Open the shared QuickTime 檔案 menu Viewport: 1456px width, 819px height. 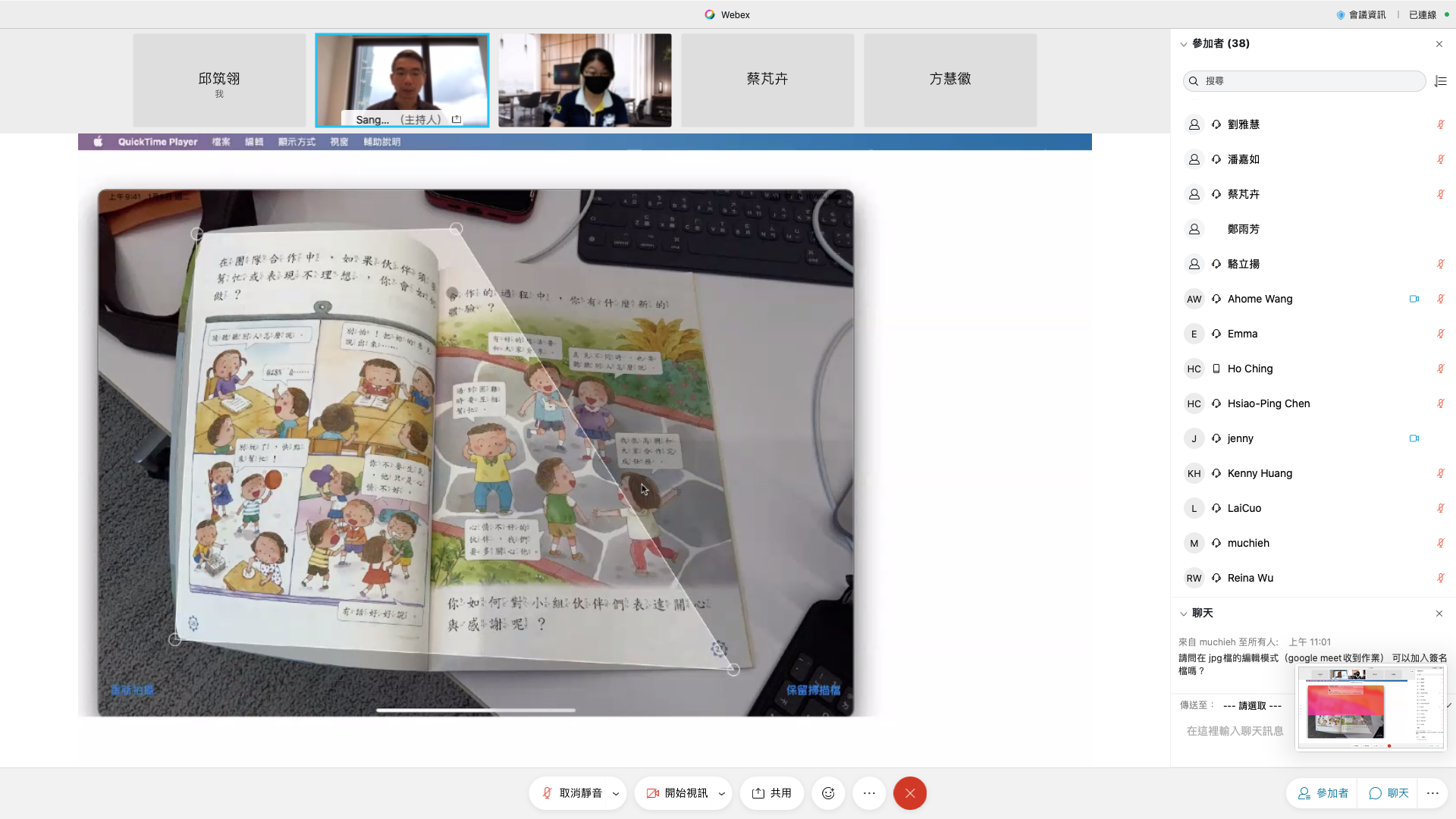point(221,142)
